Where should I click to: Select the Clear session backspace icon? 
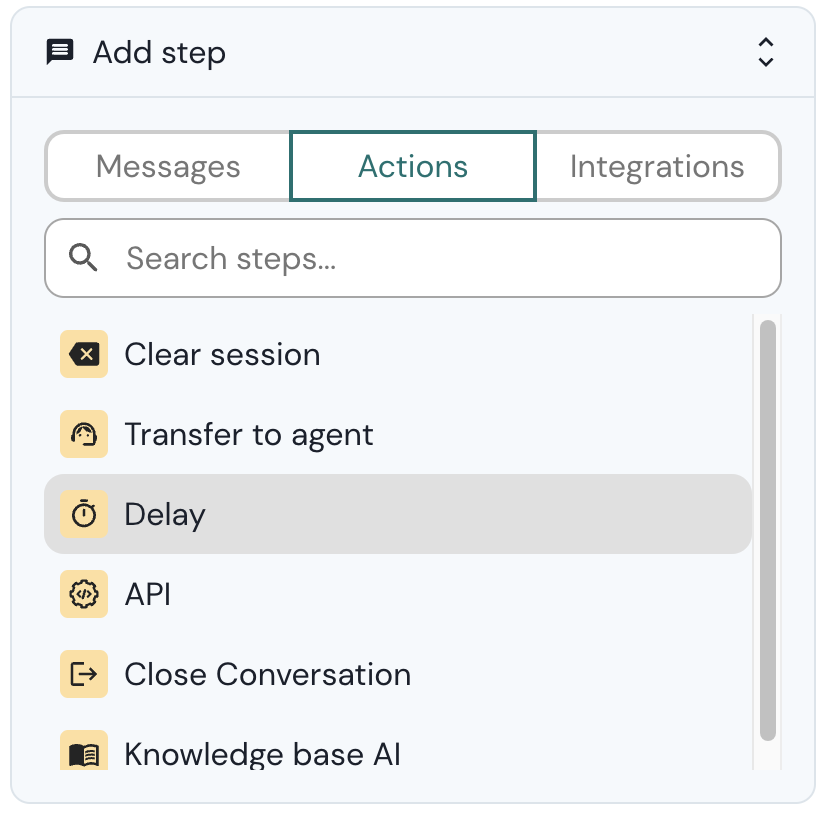84,354
